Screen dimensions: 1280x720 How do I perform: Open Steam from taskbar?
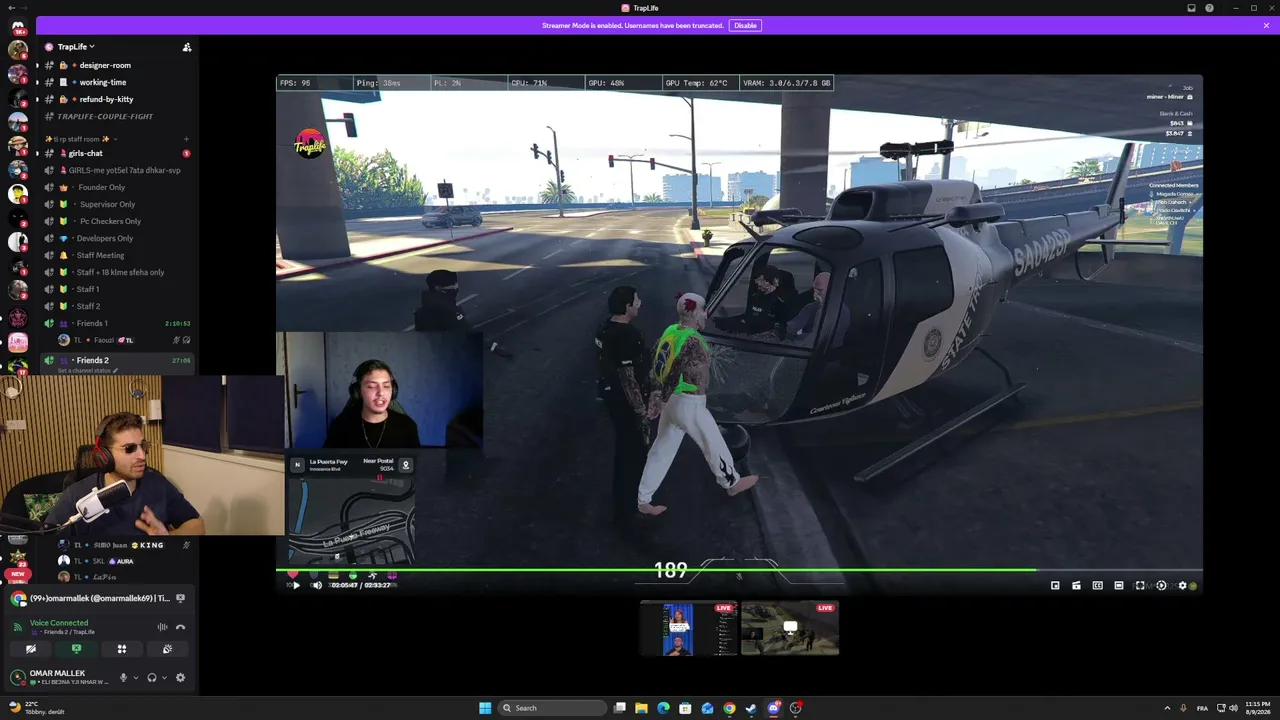[x=751, y=708]
